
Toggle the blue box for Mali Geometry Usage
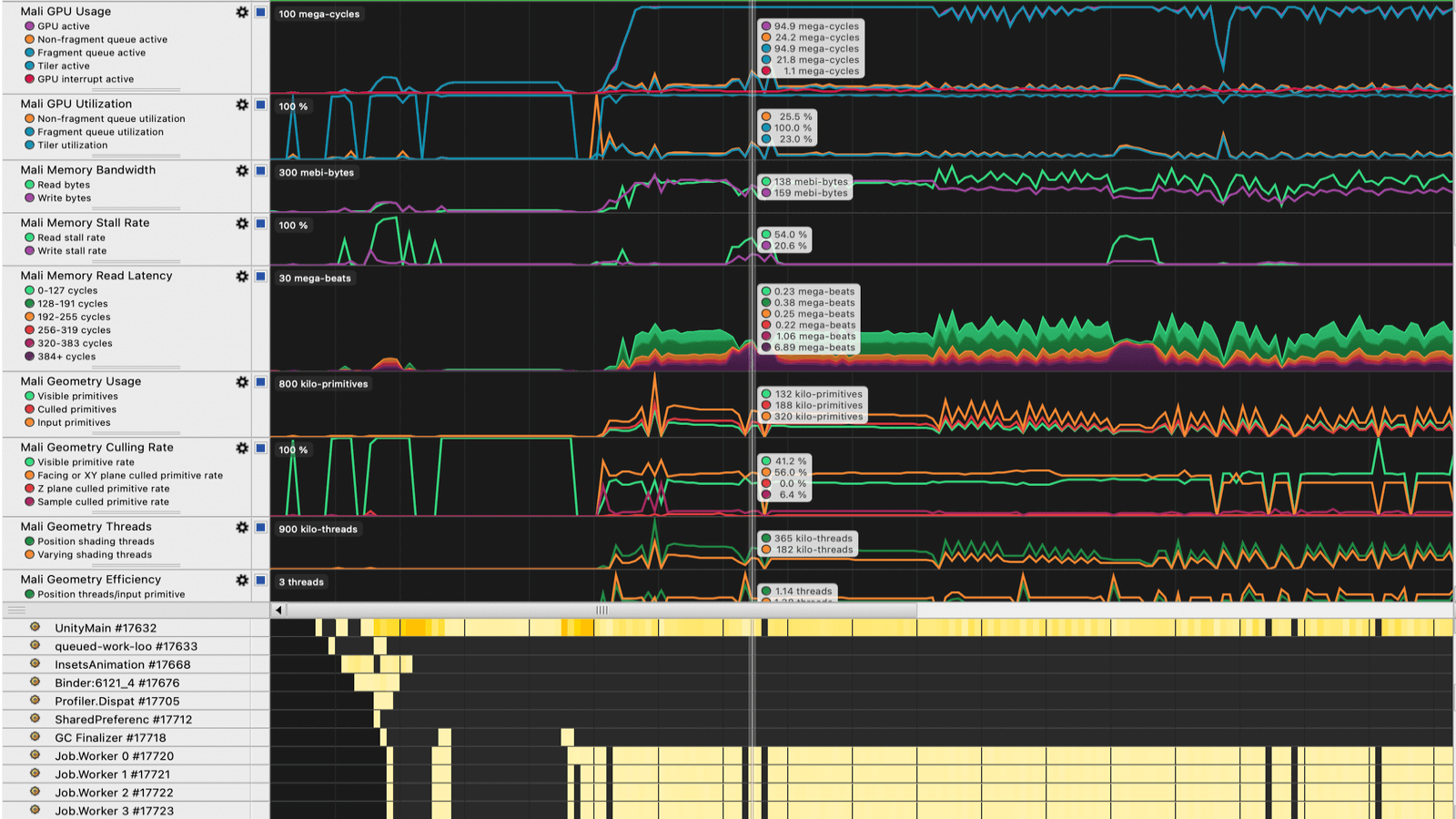pos(260,382)
